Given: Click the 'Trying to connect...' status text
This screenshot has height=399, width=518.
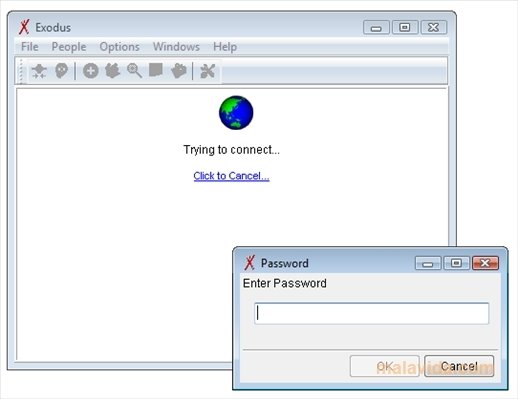Looking at the screenshot, I should coord(232,150).
